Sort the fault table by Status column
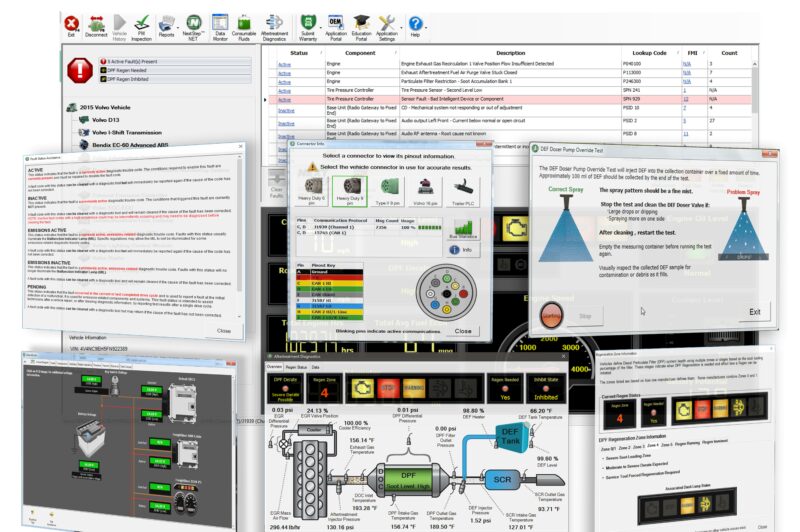The height and width of the screenshot is (532, 800). 299,53
